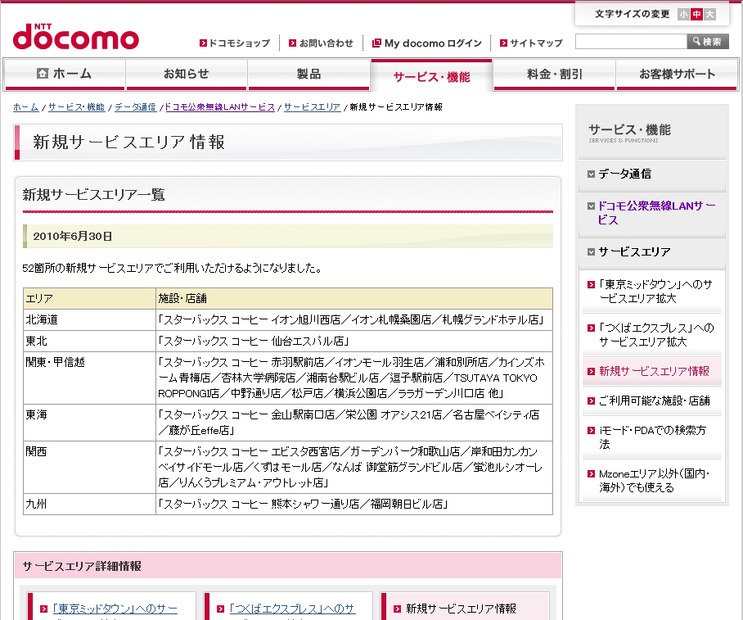This screenshot has width=743, height=620.
Task: Select the 北海道 area table cell
Action: click(90, 320)
